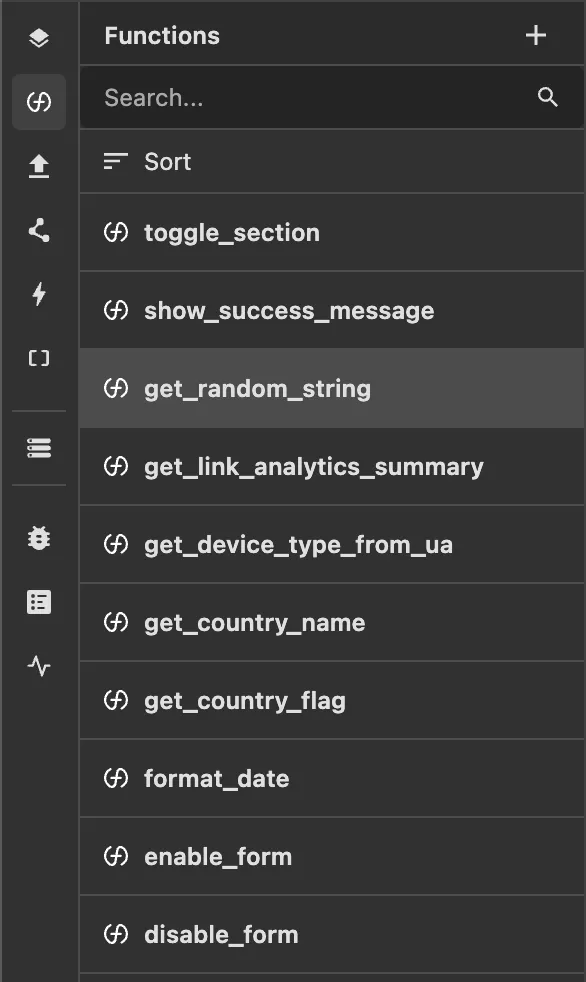The width and height of the screenshot is (586, 982).
Task: Open the Upload panel
Action: 39,168
